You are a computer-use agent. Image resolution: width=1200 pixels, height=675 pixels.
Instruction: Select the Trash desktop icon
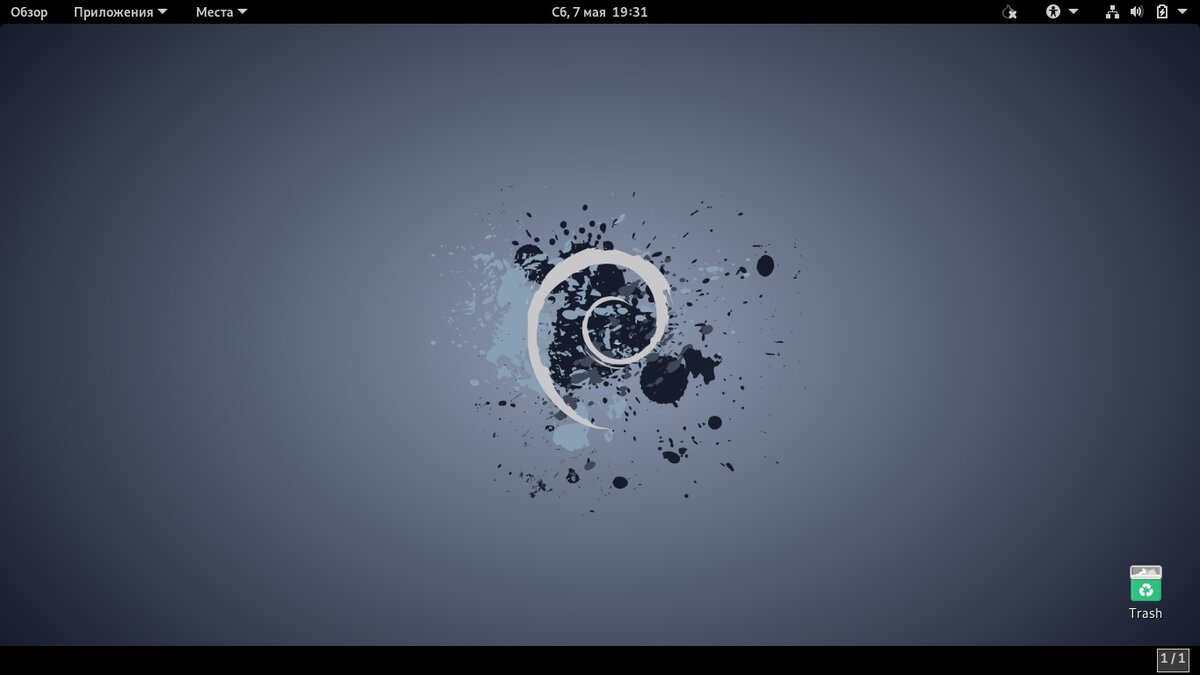(1146, 584)
